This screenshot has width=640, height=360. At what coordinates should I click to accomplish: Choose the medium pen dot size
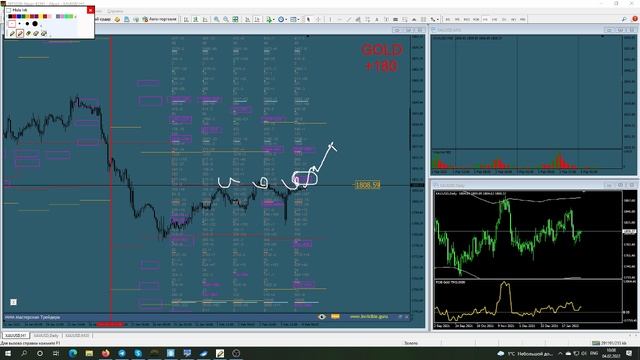[27, 24]
